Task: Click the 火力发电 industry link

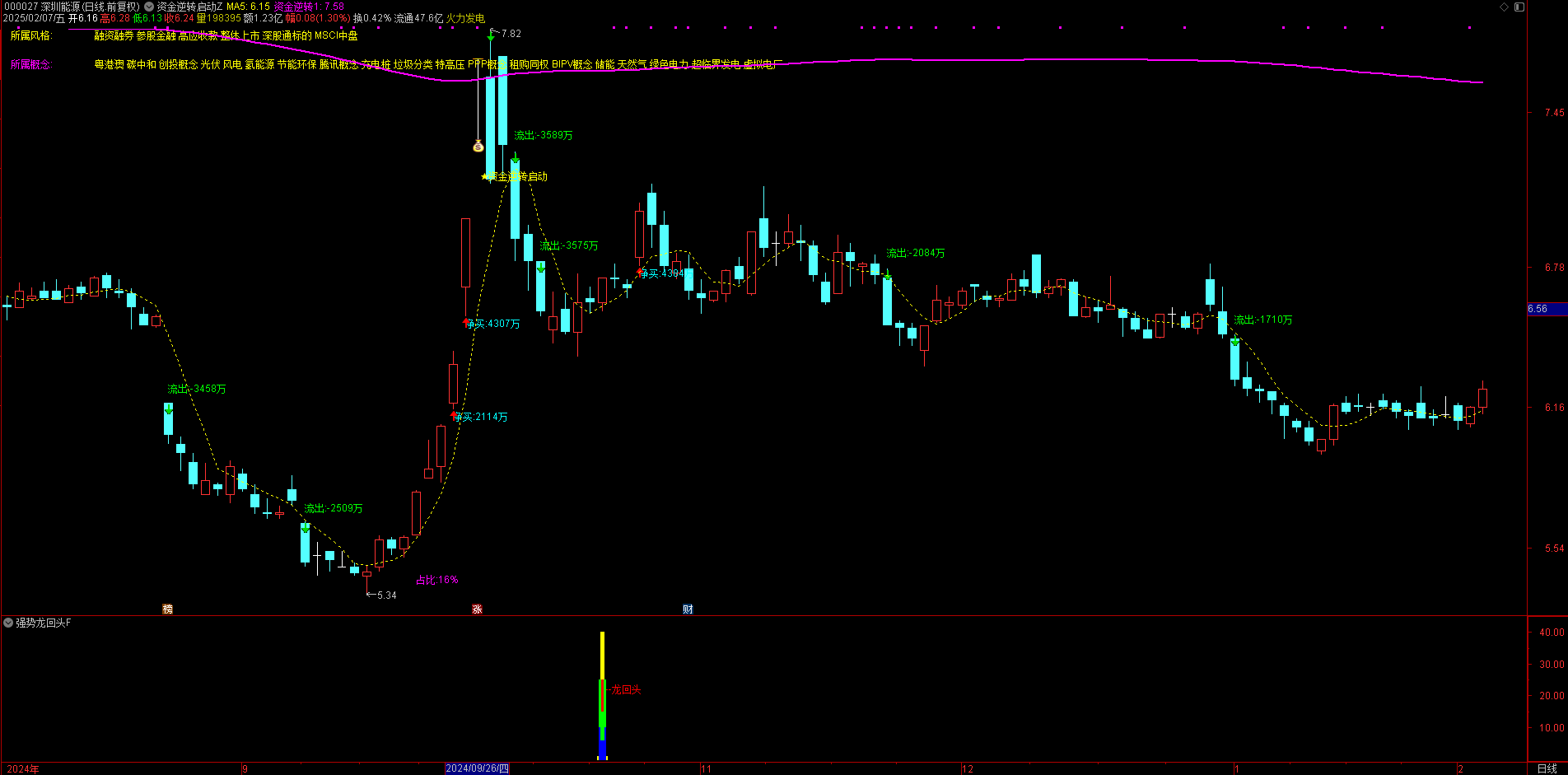Action: pyautogui.click(x=465, y=18)
